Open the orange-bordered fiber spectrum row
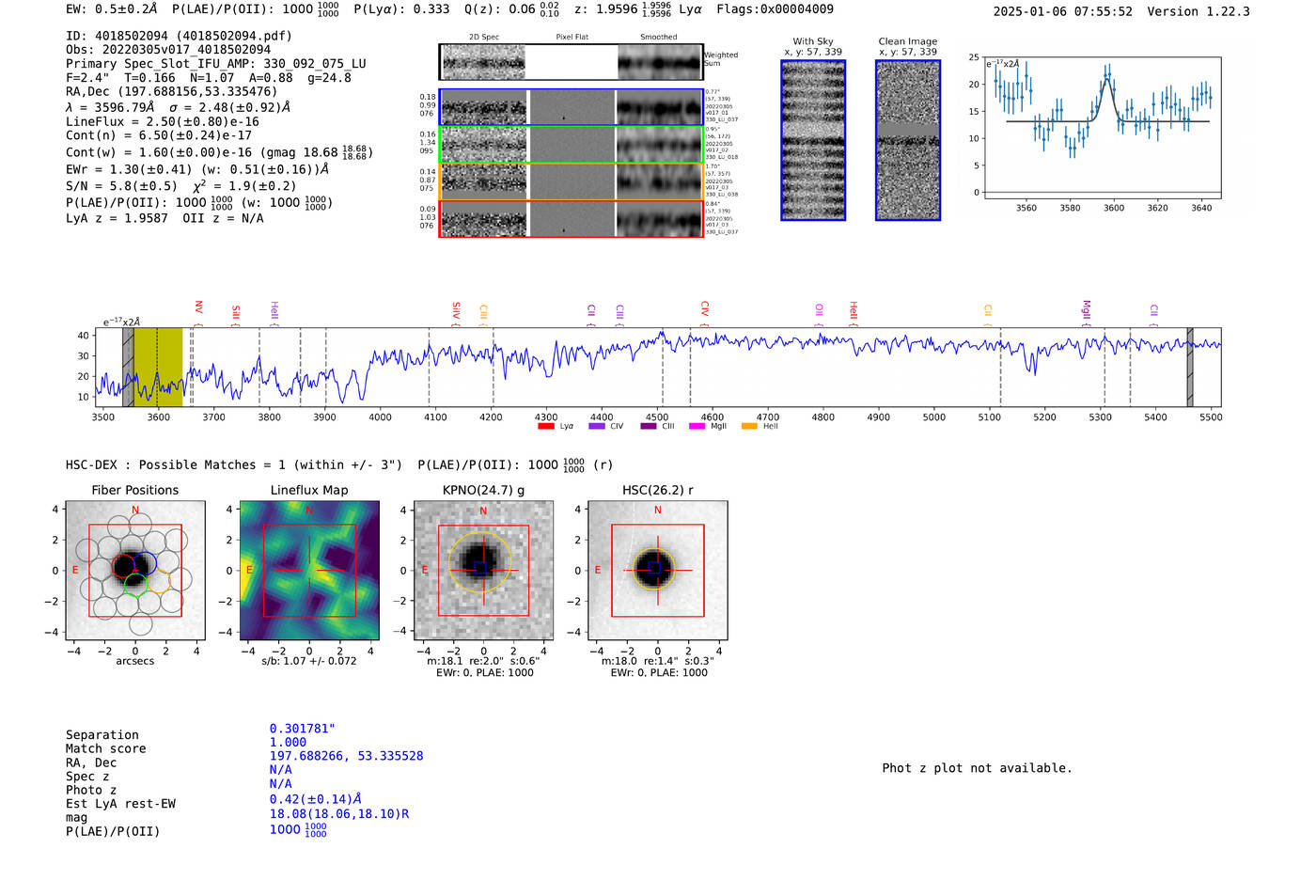 point(572,181)
